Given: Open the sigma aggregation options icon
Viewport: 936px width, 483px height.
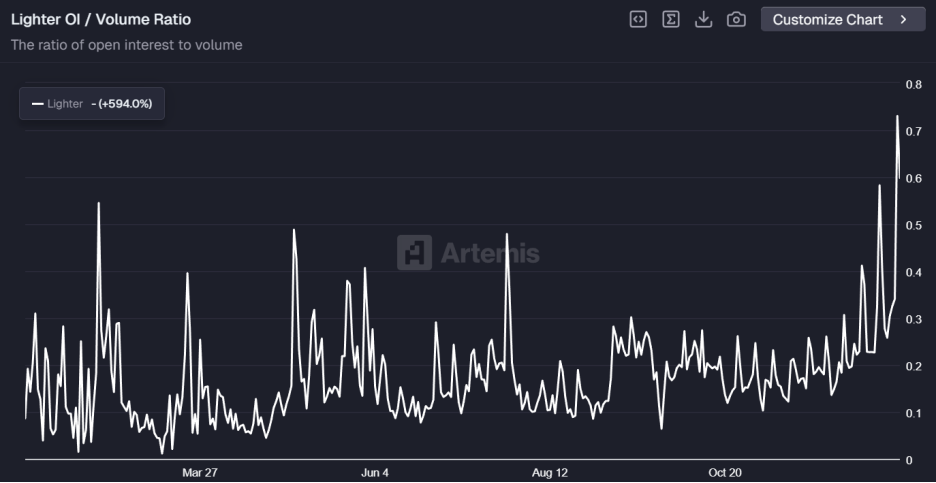Looking at the screenshot, I should [x=671, y=19].
